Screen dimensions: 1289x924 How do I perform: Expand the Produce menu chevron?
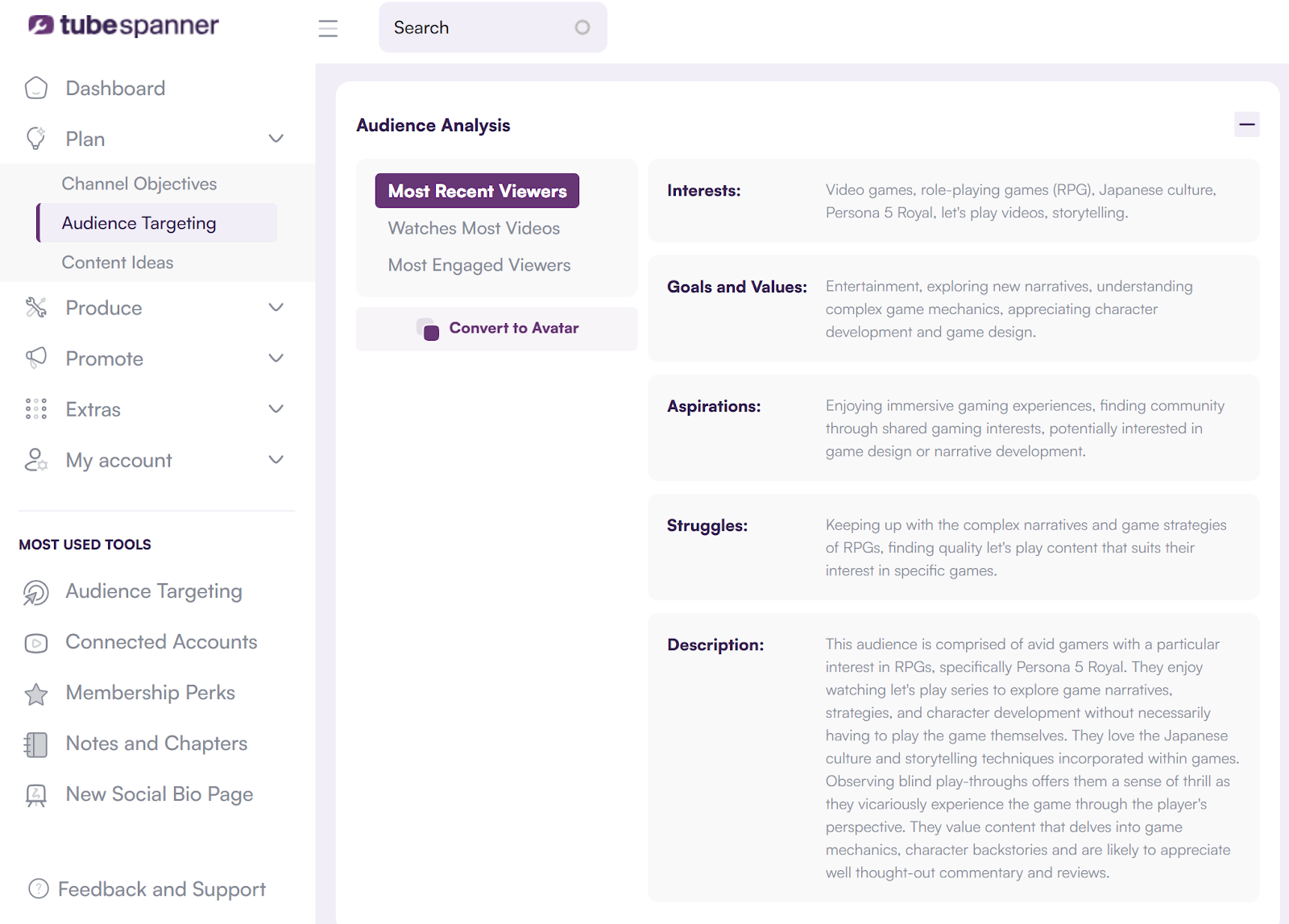click(276, 307)
